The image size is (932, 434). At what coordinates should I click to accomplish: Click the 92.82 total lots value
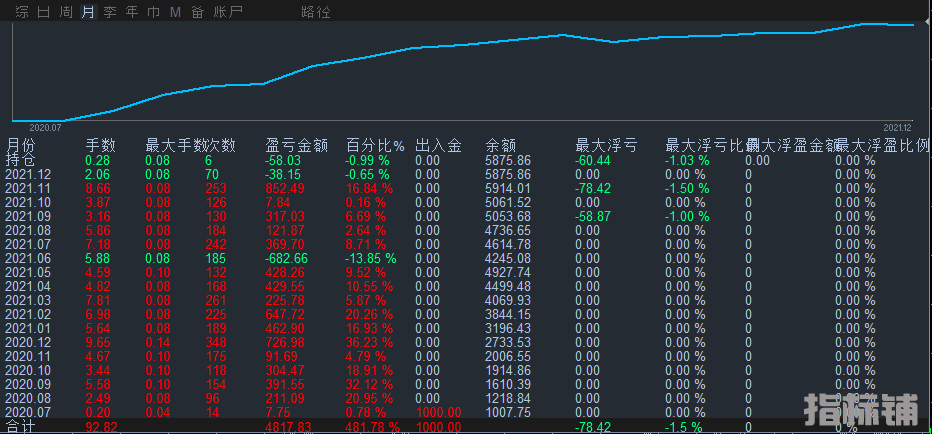pyautogui.click(x=101, y=426)
